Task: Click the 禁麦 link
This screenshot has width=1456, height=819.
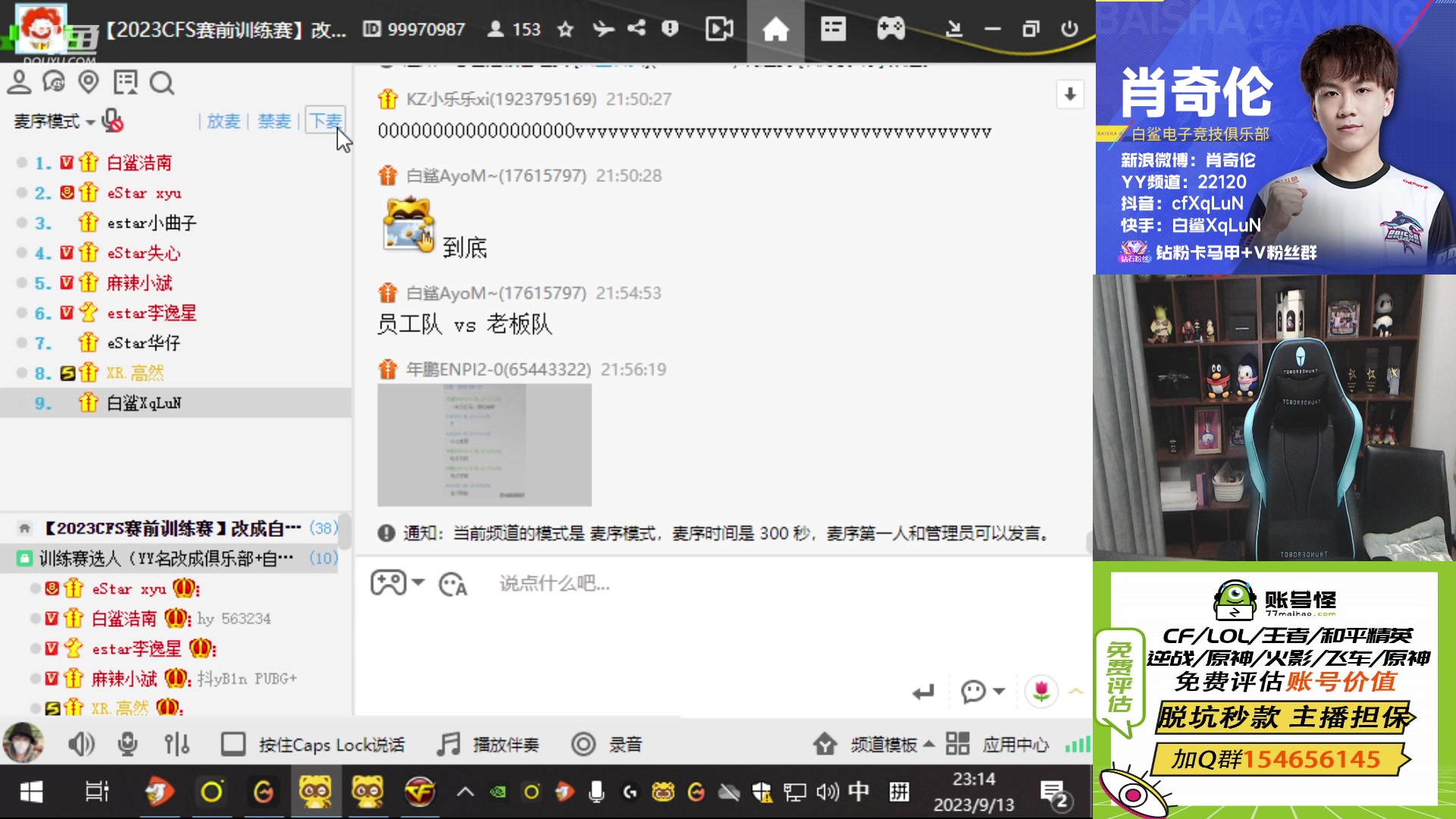Action: point(275,121)
